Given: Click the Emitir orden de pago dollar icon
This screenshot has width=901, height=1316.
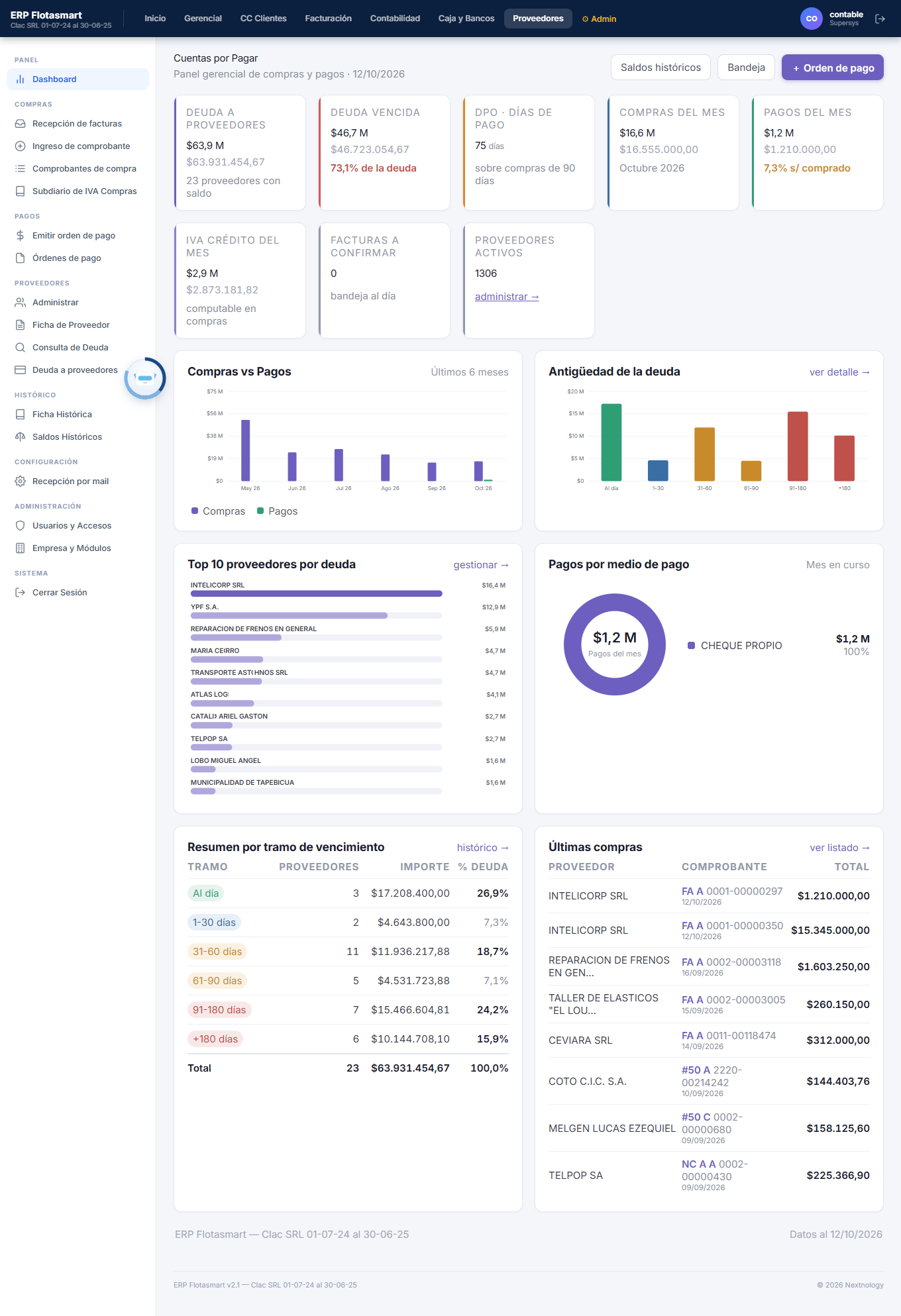Looking at the screenshot, I should click(x=20, y=236).
